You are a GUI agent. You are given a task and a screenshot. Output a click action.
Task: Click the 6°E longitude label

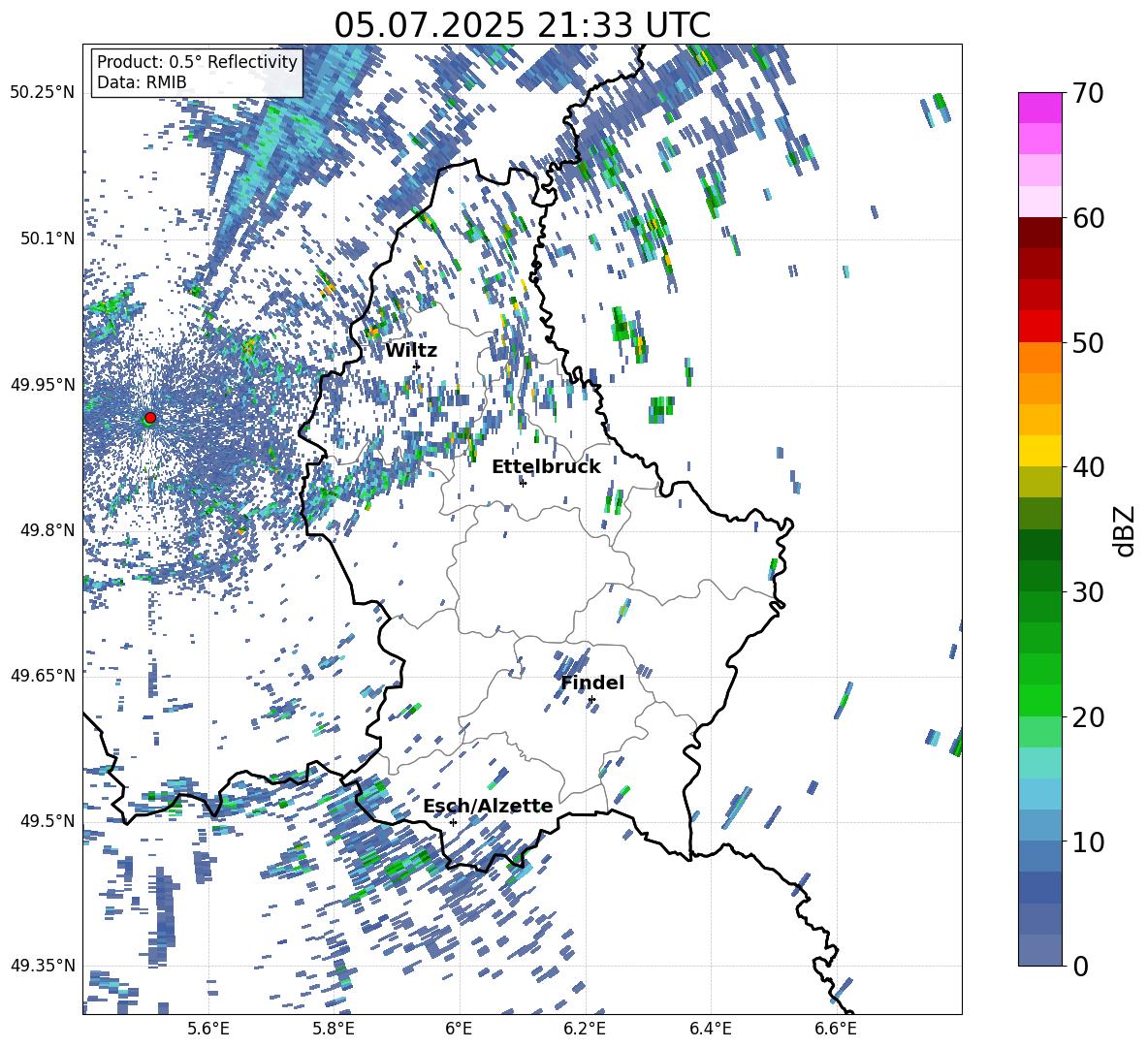pos(459,1029)
